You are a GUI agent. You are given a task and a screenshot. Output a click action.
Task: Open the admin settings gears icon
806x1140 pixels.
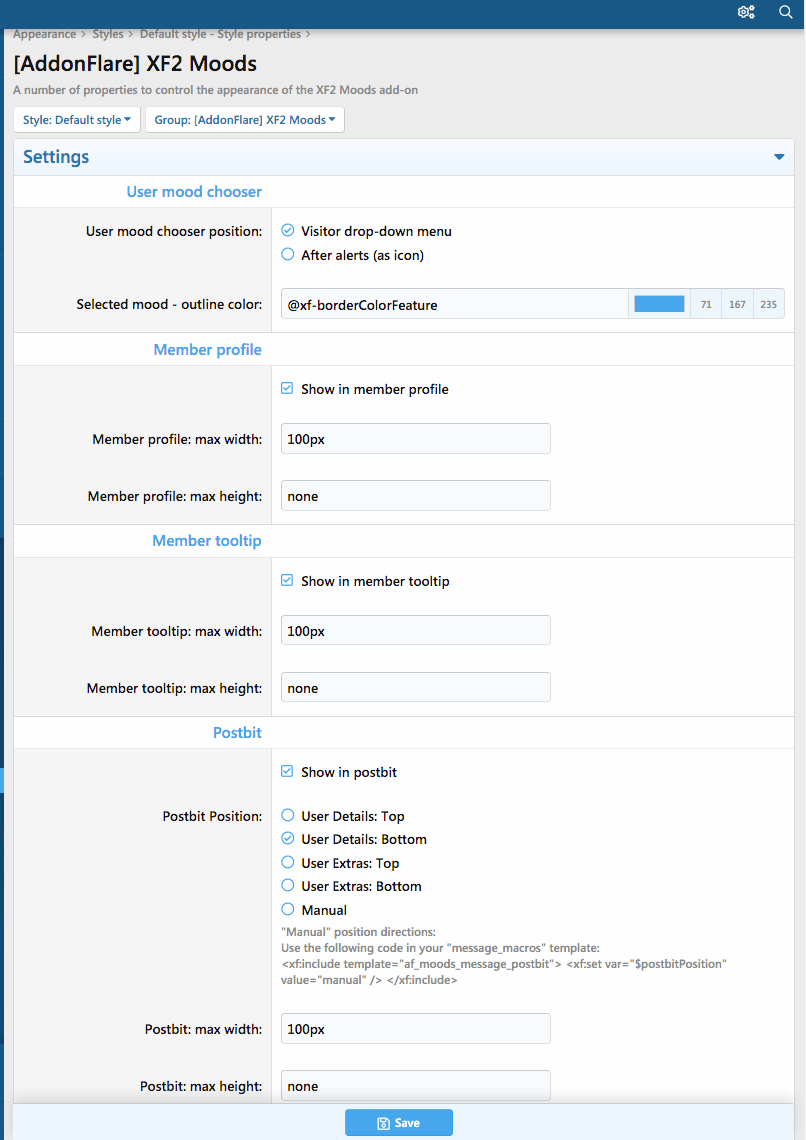tap(746, 12)
